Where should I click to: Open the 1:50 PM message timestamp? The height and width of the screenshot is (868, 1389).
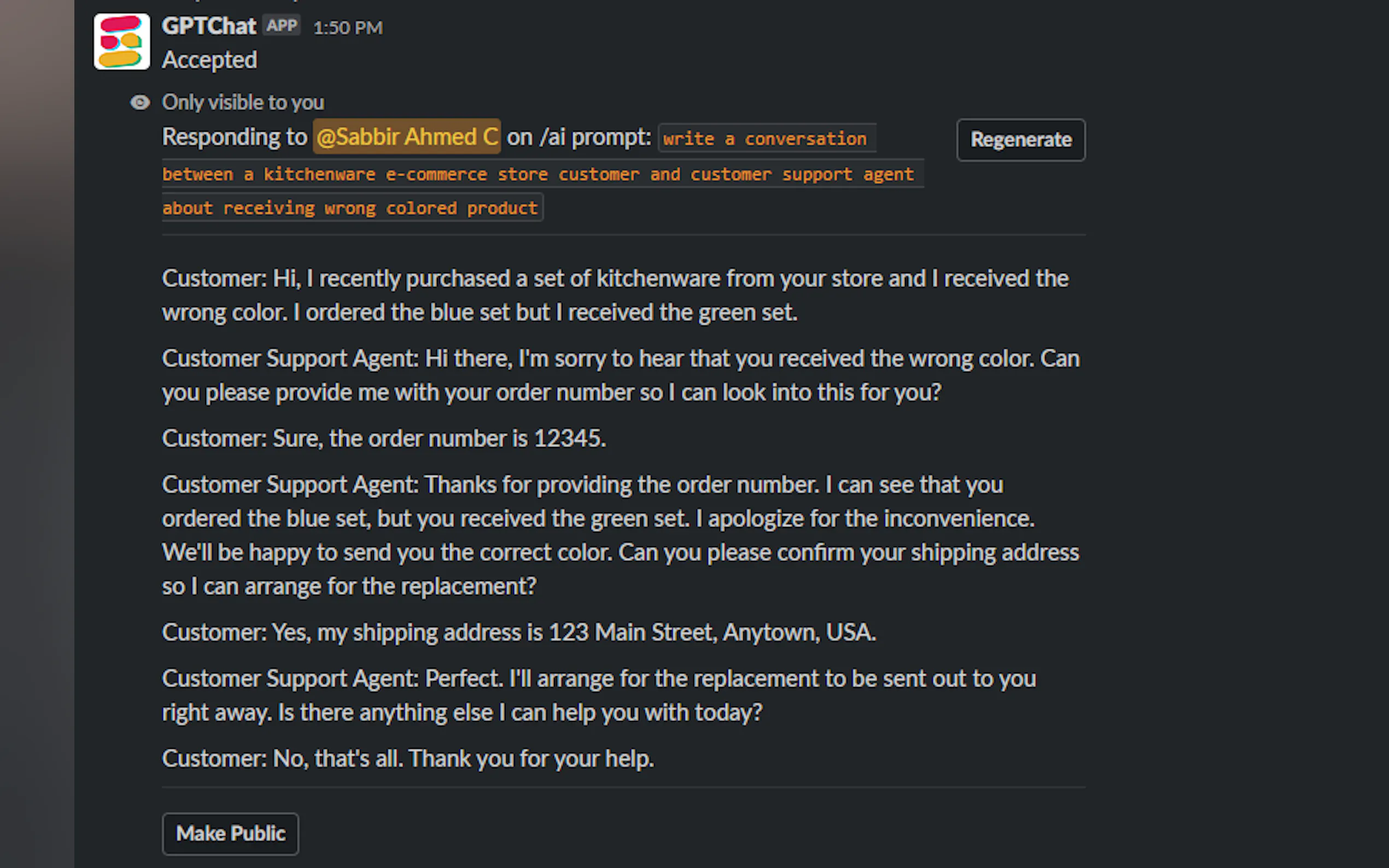click(348, 27)
